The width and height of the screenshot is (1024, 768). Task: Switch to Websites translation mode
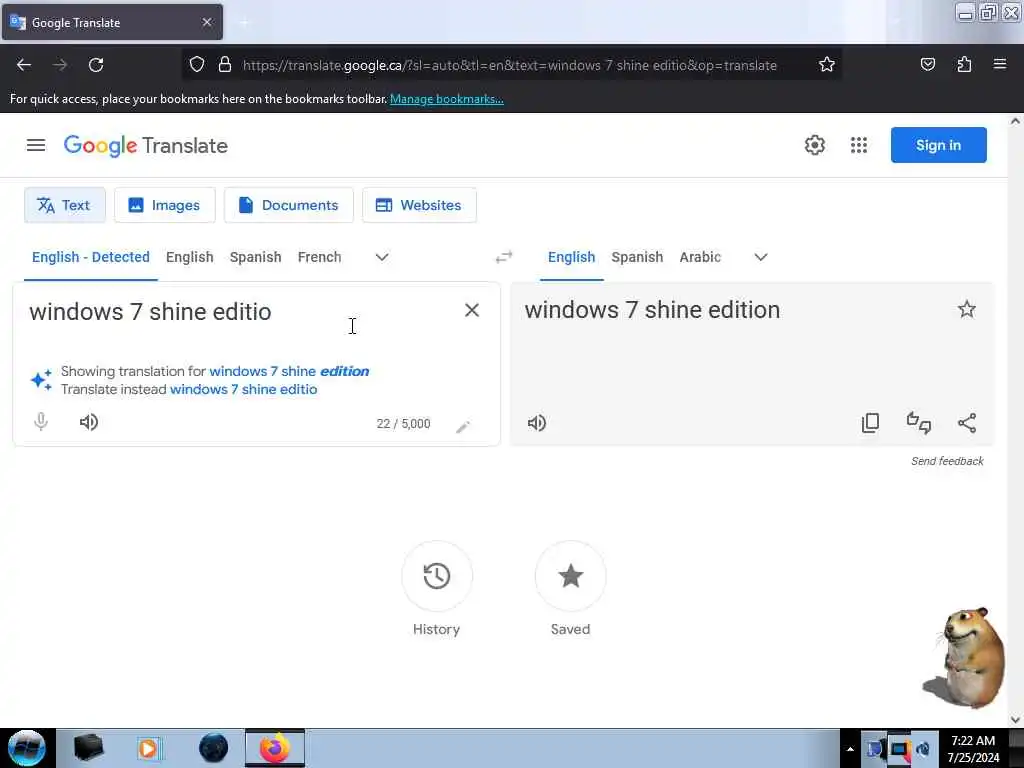point(419,205)
